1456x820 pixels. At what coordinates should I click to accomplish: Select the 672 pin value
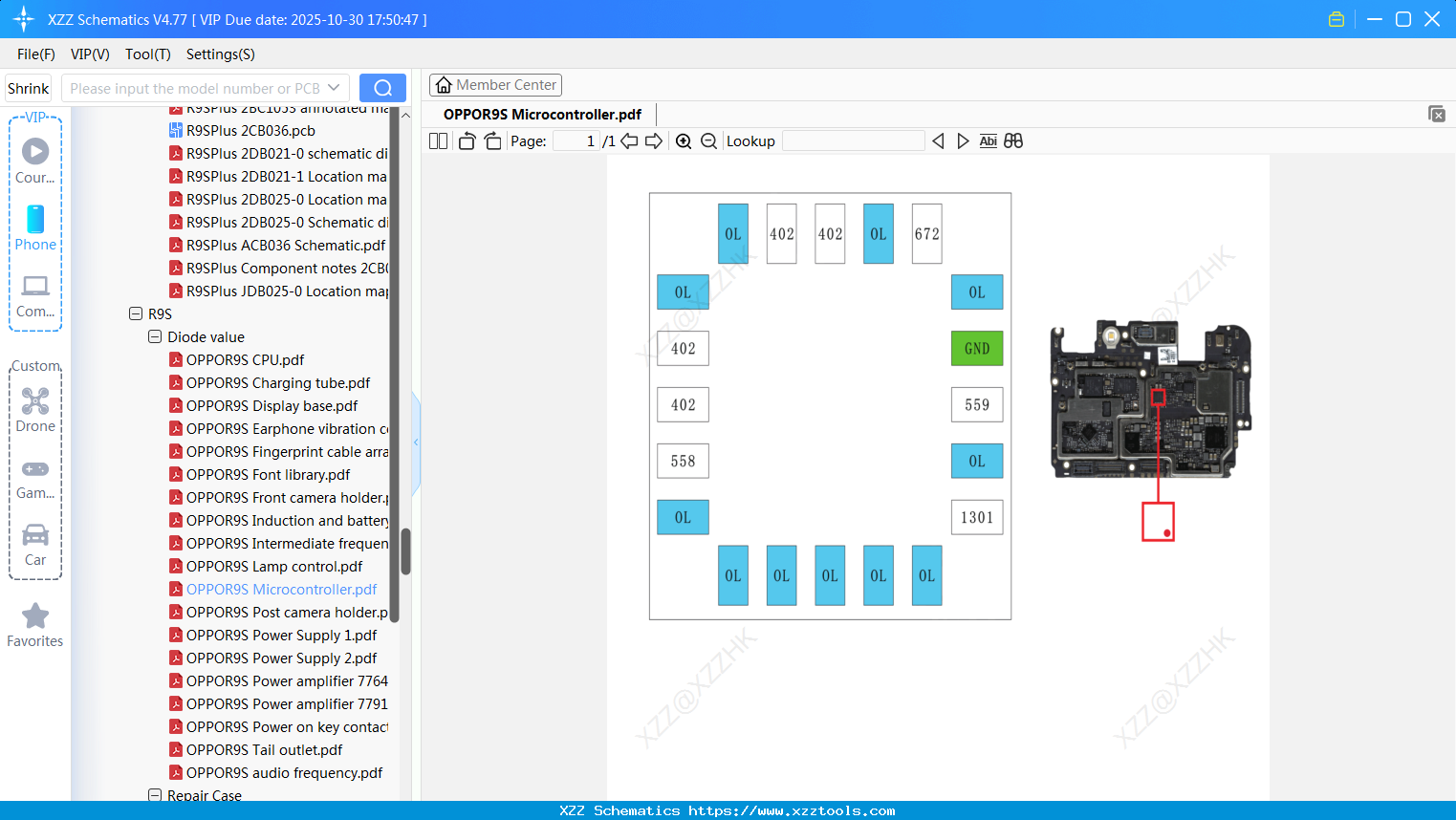coord(927,234)
